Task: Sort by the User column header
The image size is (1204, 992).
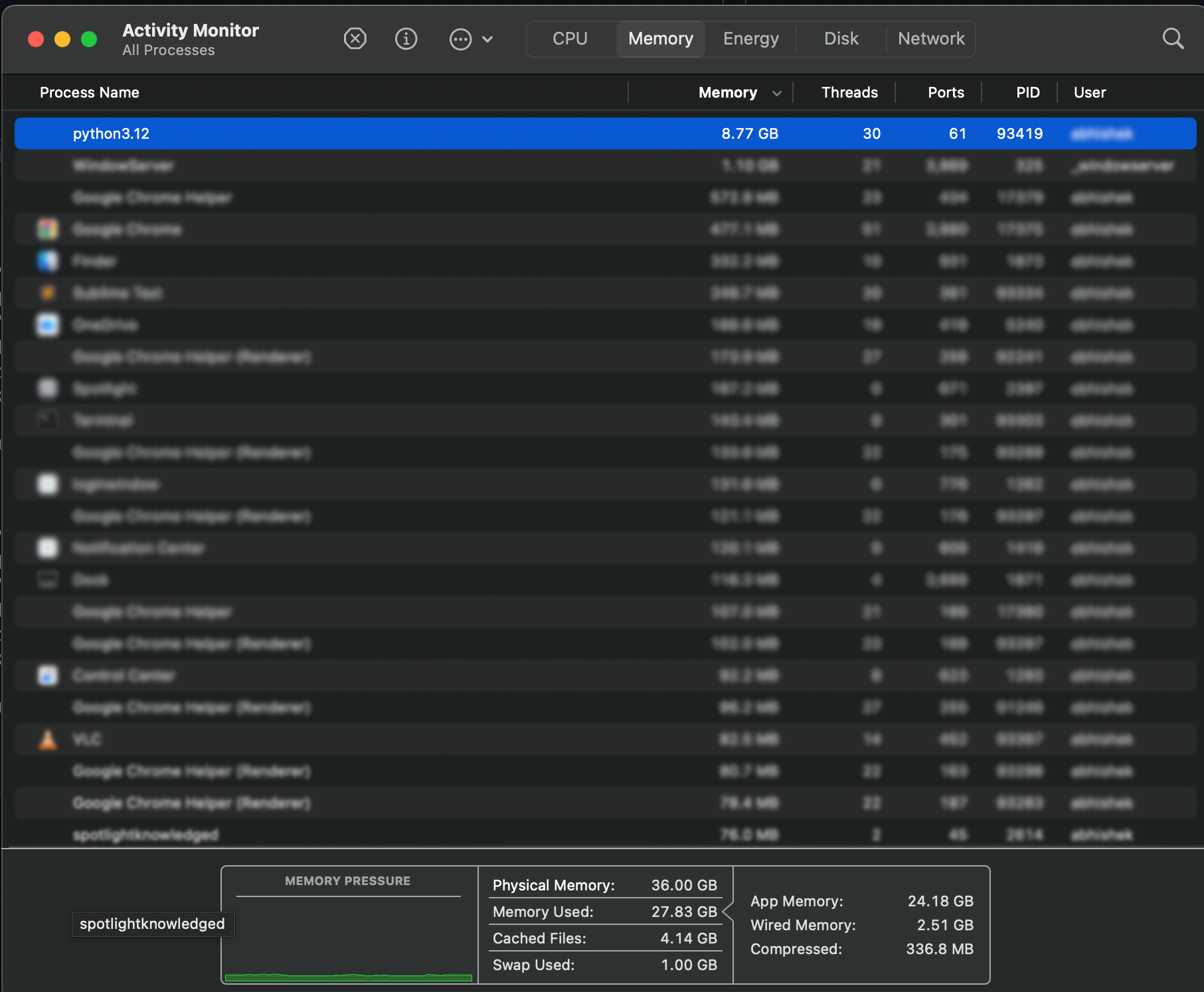Action: coord(1090,92)
